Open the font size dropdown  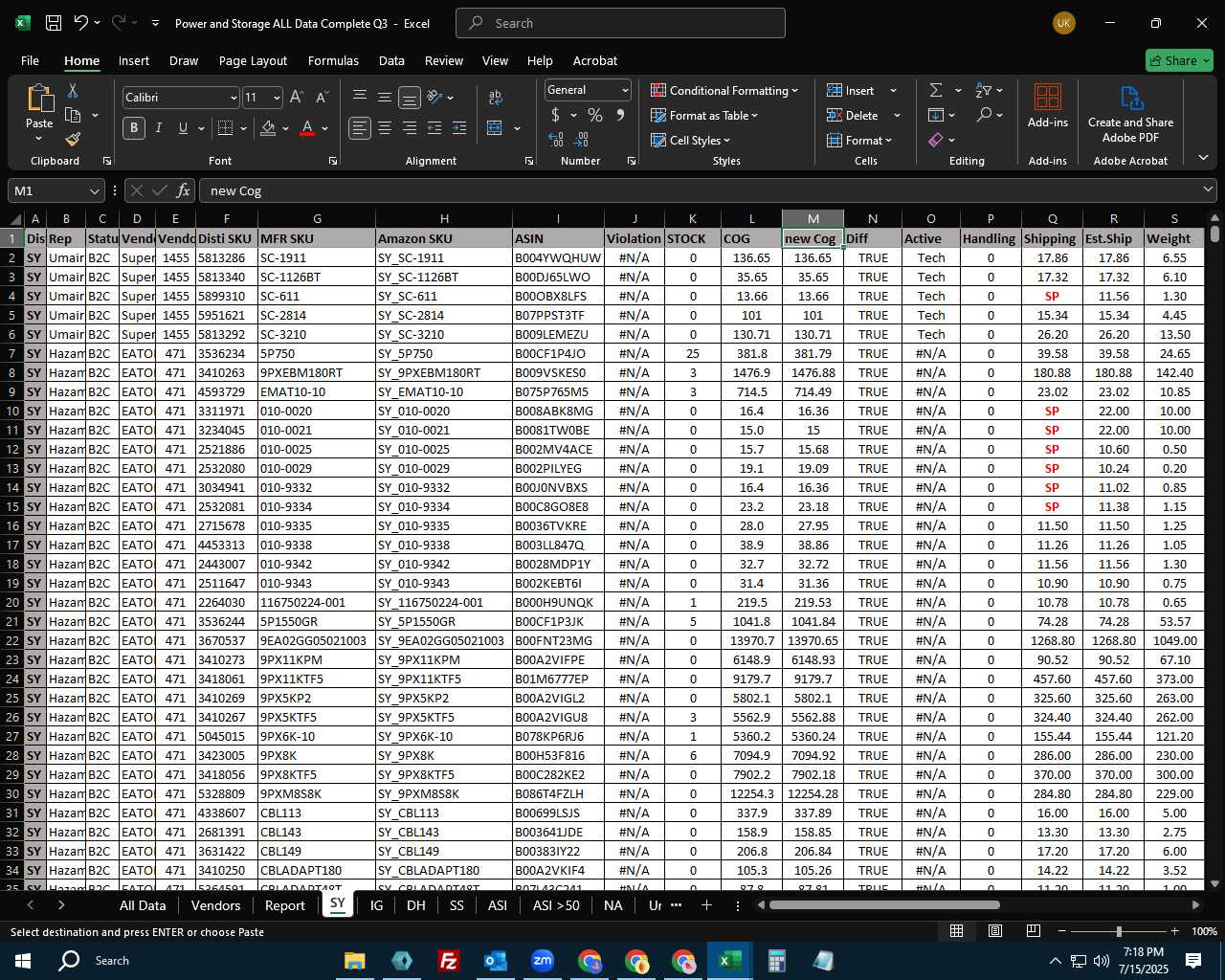point(277,98)
